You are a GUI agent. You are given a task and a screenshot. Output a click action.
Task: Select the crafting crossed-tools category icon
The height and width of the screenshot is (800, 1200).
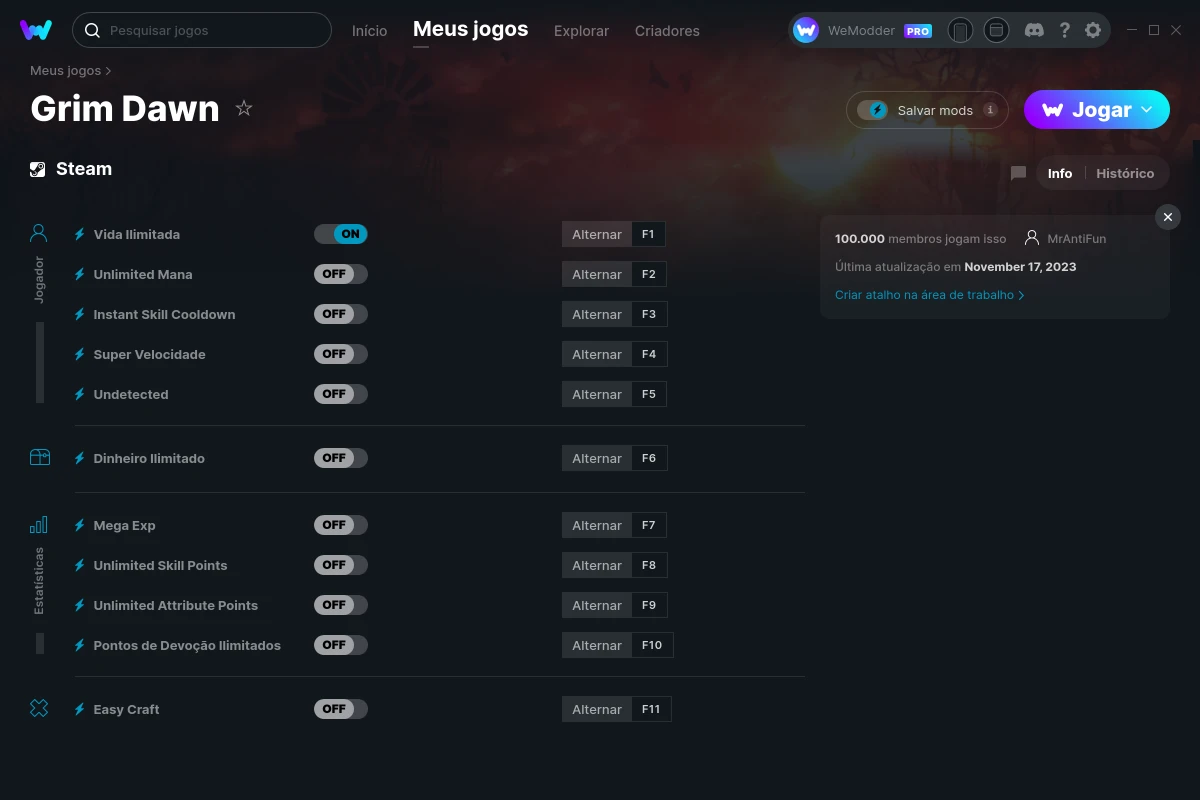click(39, 708)
